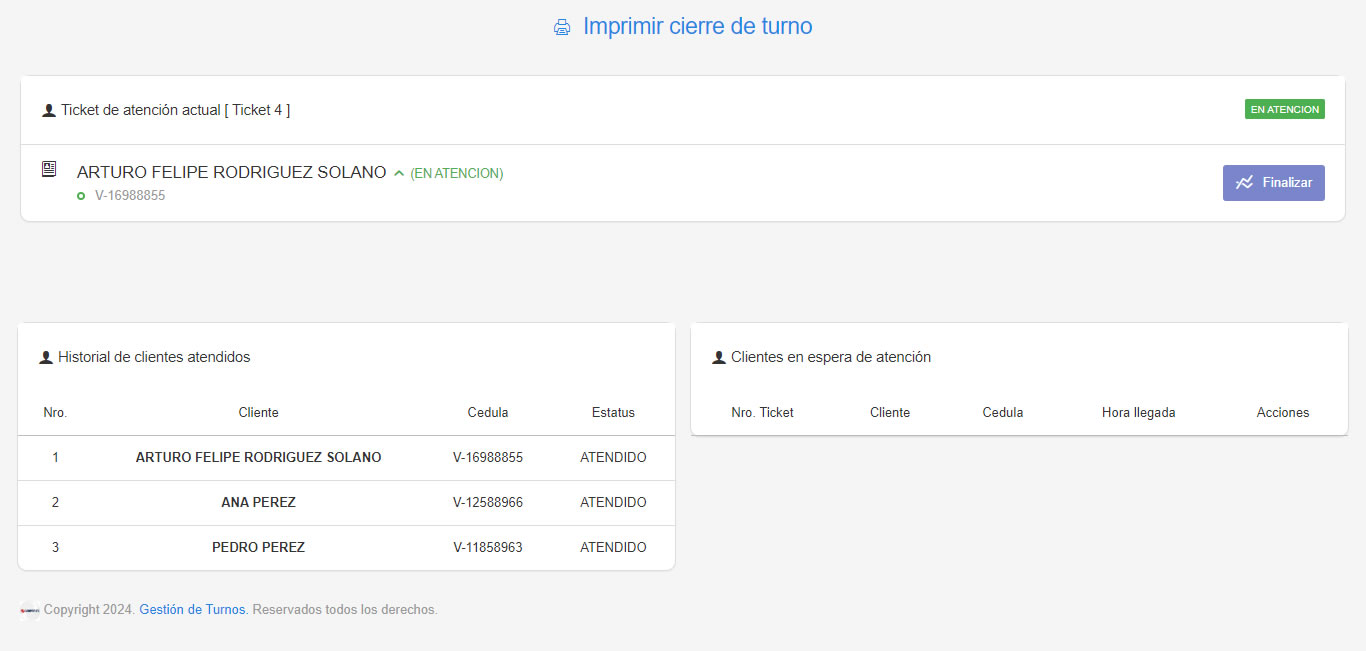Image resolution: width=1366 pixels, height=651 pixels.
Task: Click the Acciones column header
Action: pyautogui.click(x=1283, y=412)
